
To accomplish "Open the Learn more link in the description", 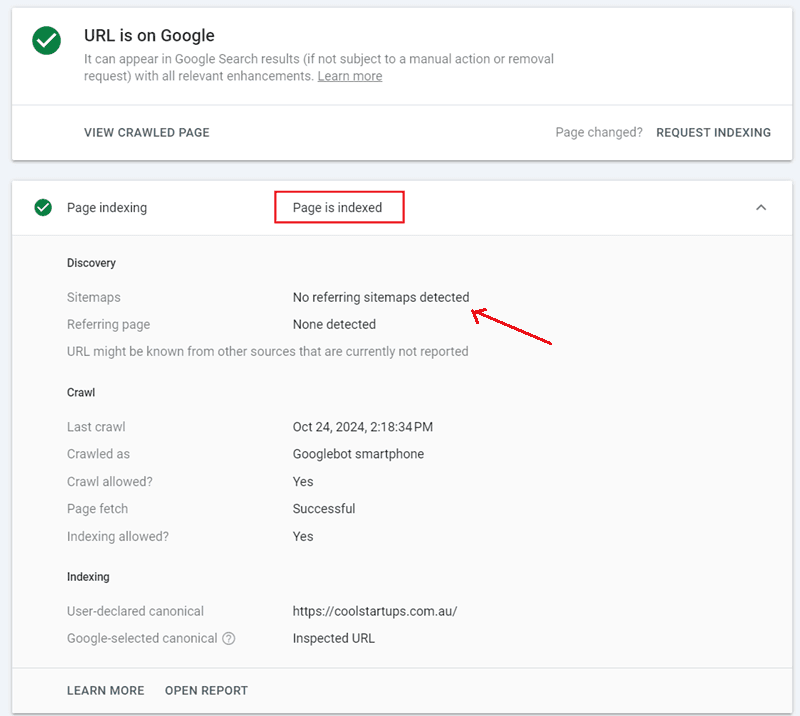I will (x=349, y=76).
